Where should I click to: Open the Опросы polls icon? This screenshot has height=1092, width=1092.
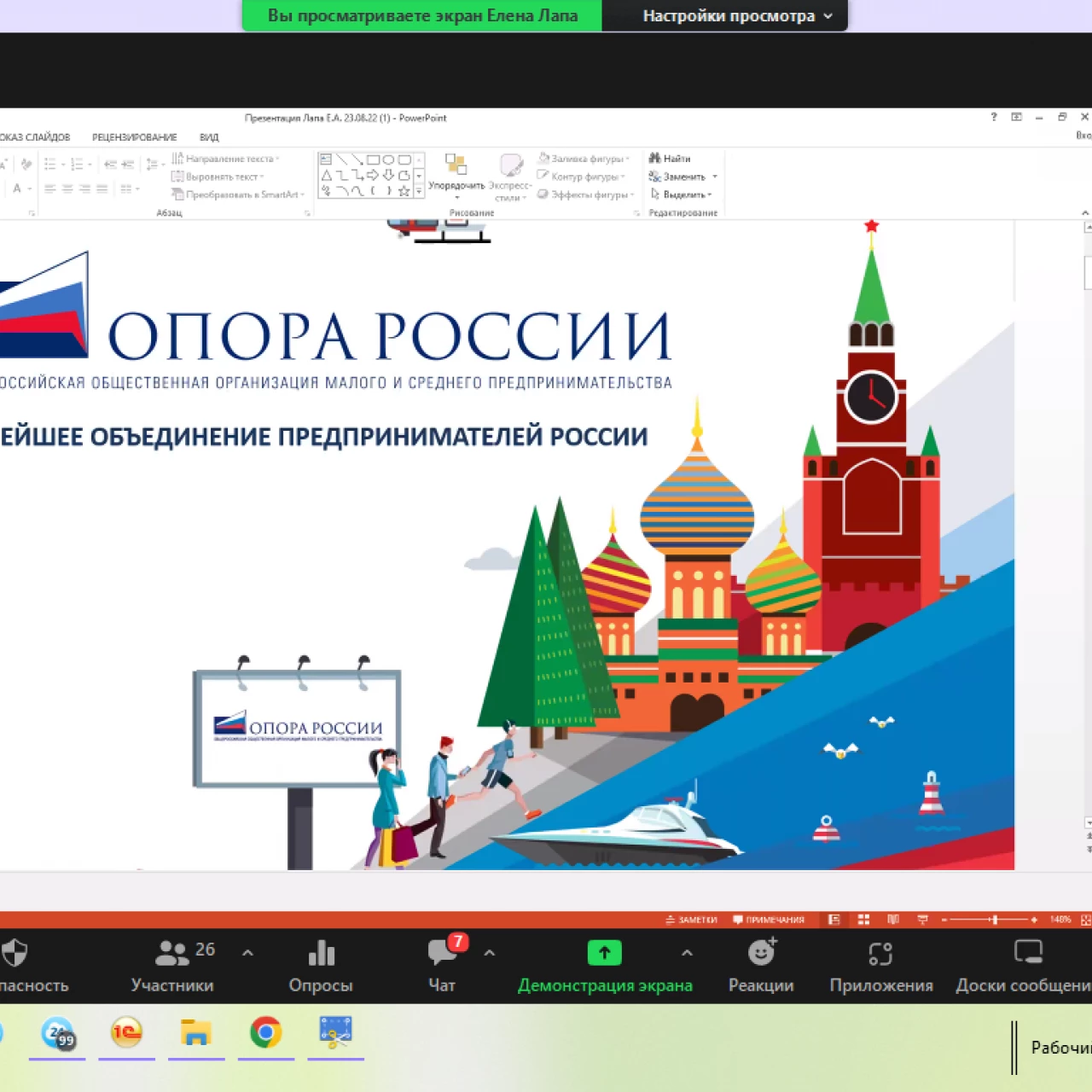tap(321, 953)
